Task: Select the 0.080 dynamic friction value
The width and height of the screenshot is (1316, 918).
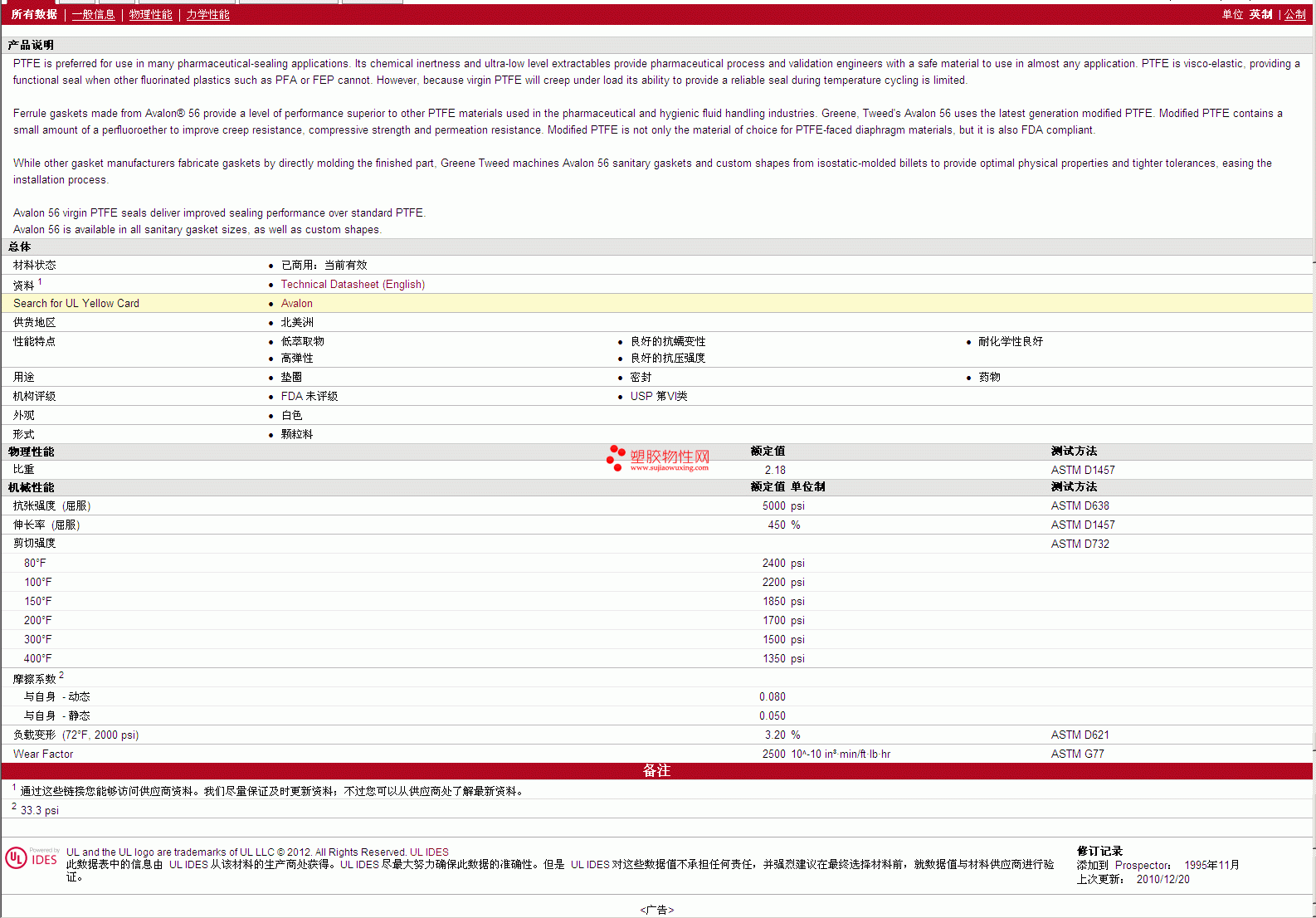Action: pyautogui.click(x=772, y=696)
